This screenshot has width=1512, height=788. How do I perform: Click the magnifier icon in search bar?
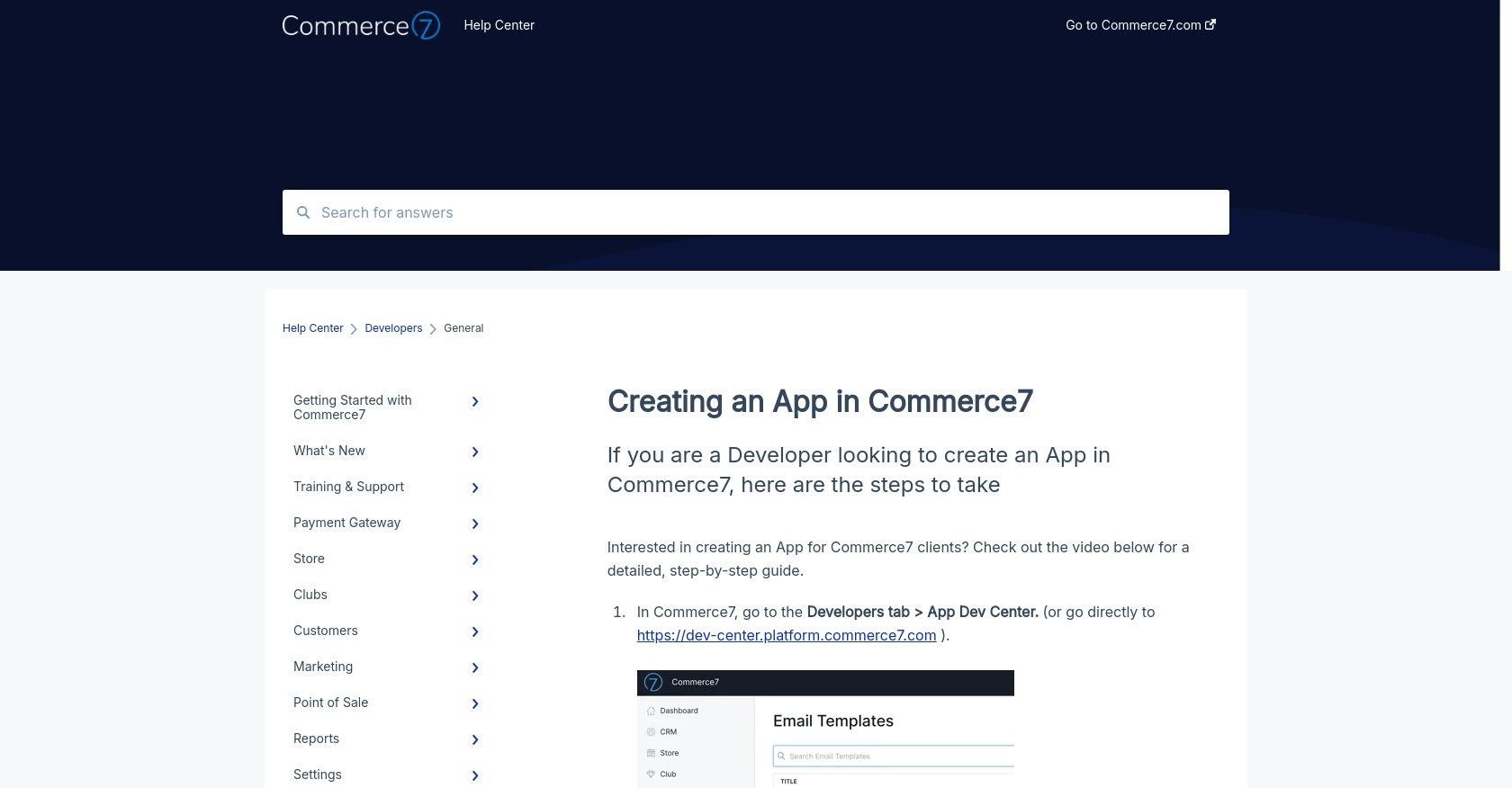(x=303, y=212)
